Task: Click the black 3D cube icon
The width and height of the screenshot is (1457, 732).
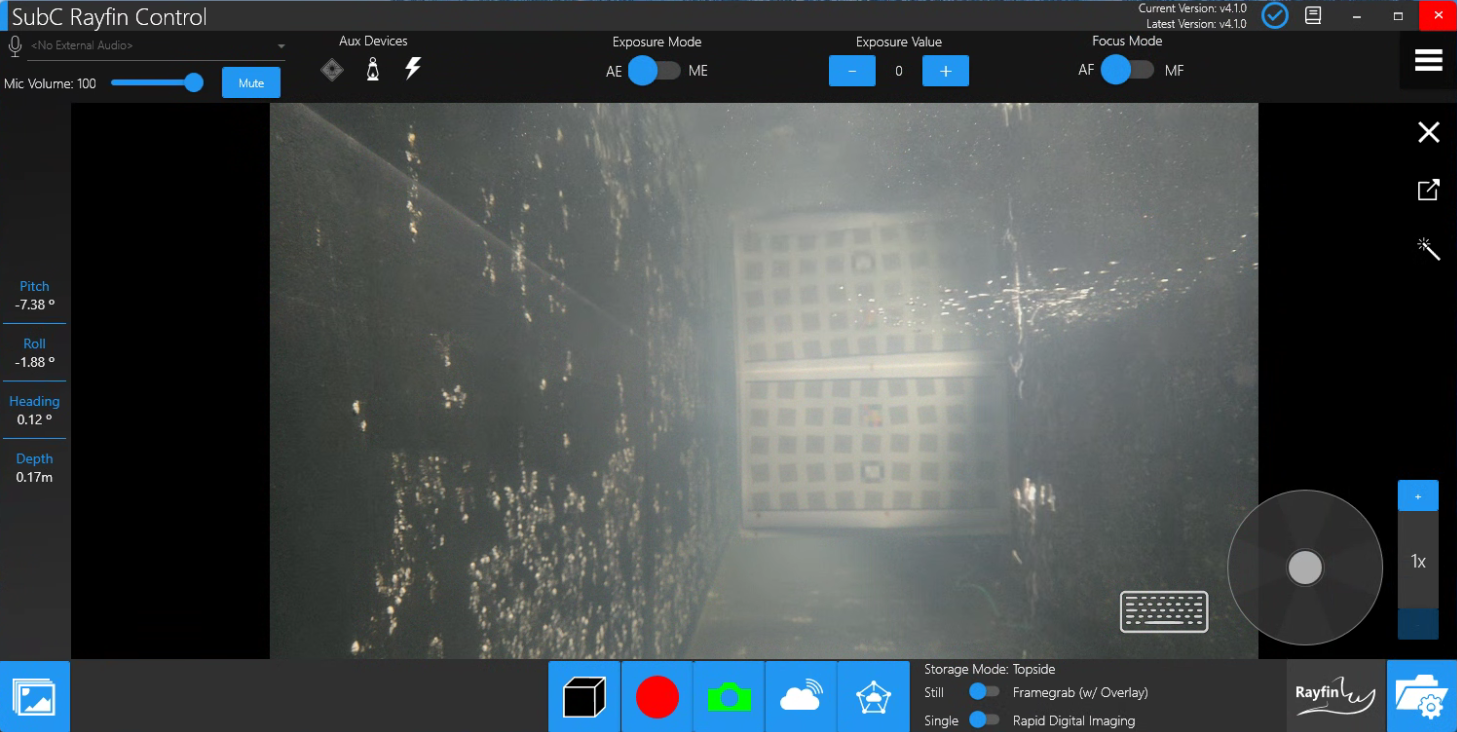Action: (584, 697)
